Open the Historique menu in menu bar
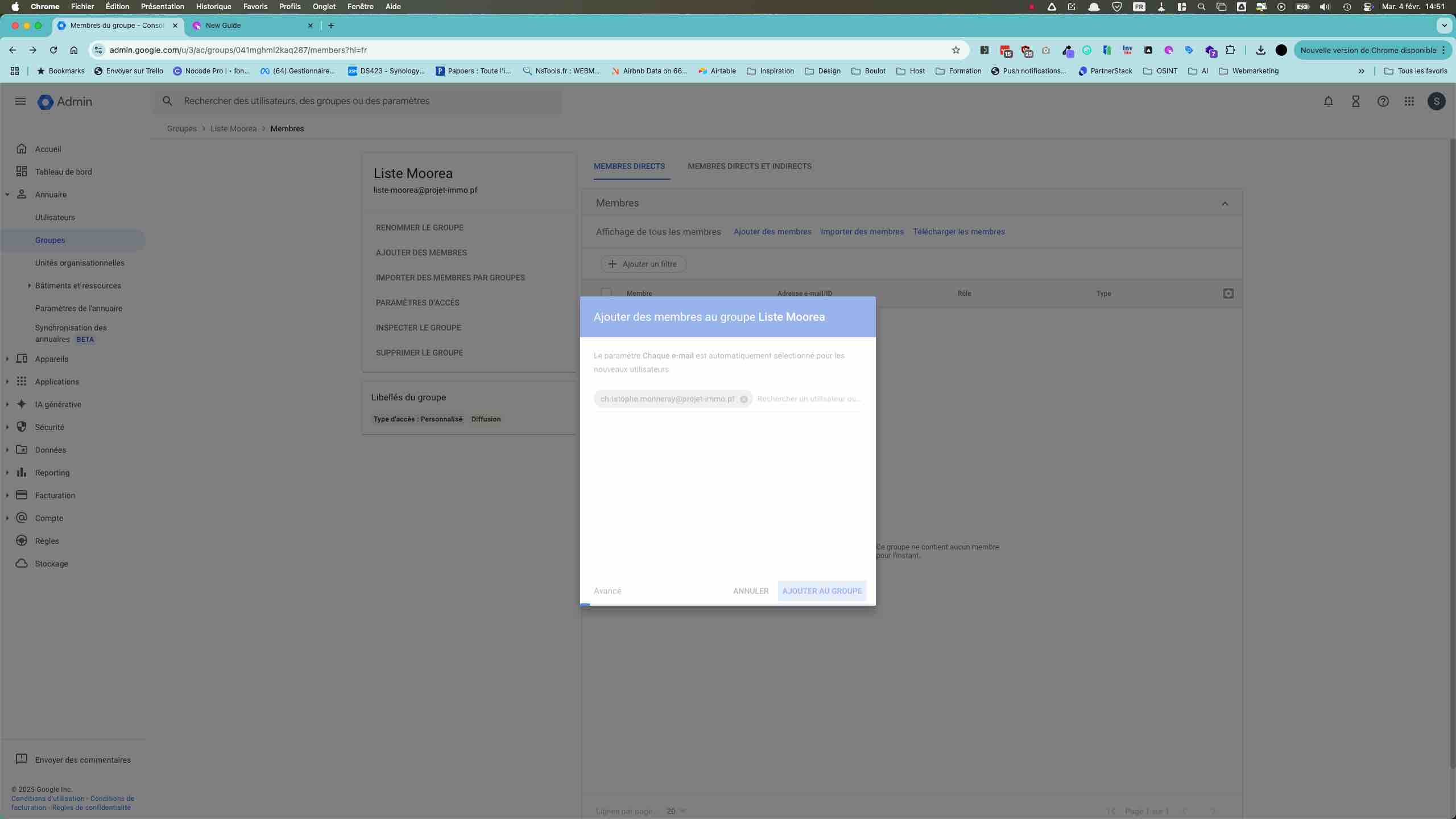This screenshot has height=819, width=1456. 213,7
